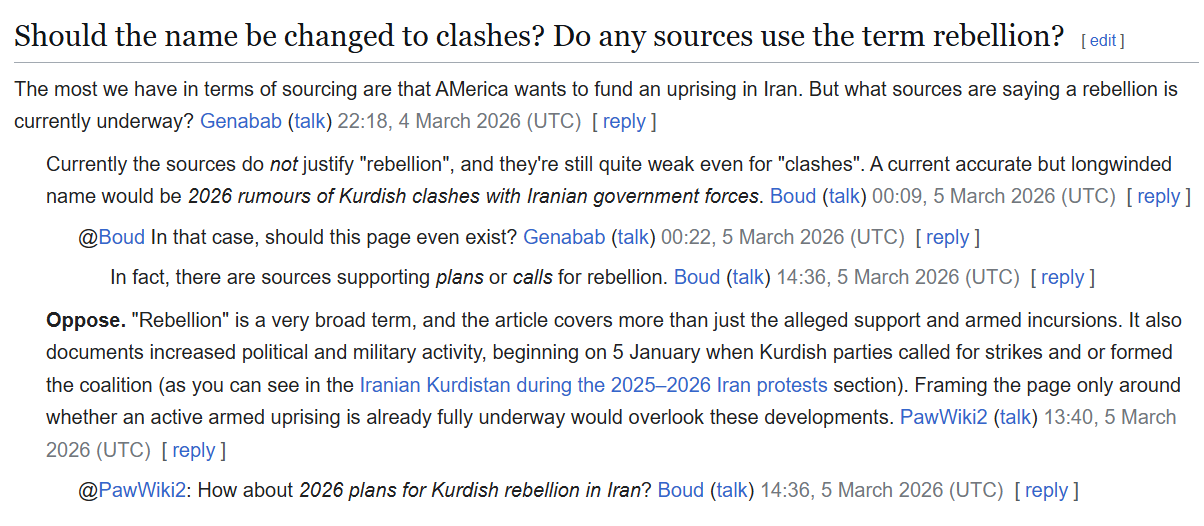Open Boud's user link in the last comment
This screenshot has width=1204, height=526.
pyautogui.click(x=681, y=490)
